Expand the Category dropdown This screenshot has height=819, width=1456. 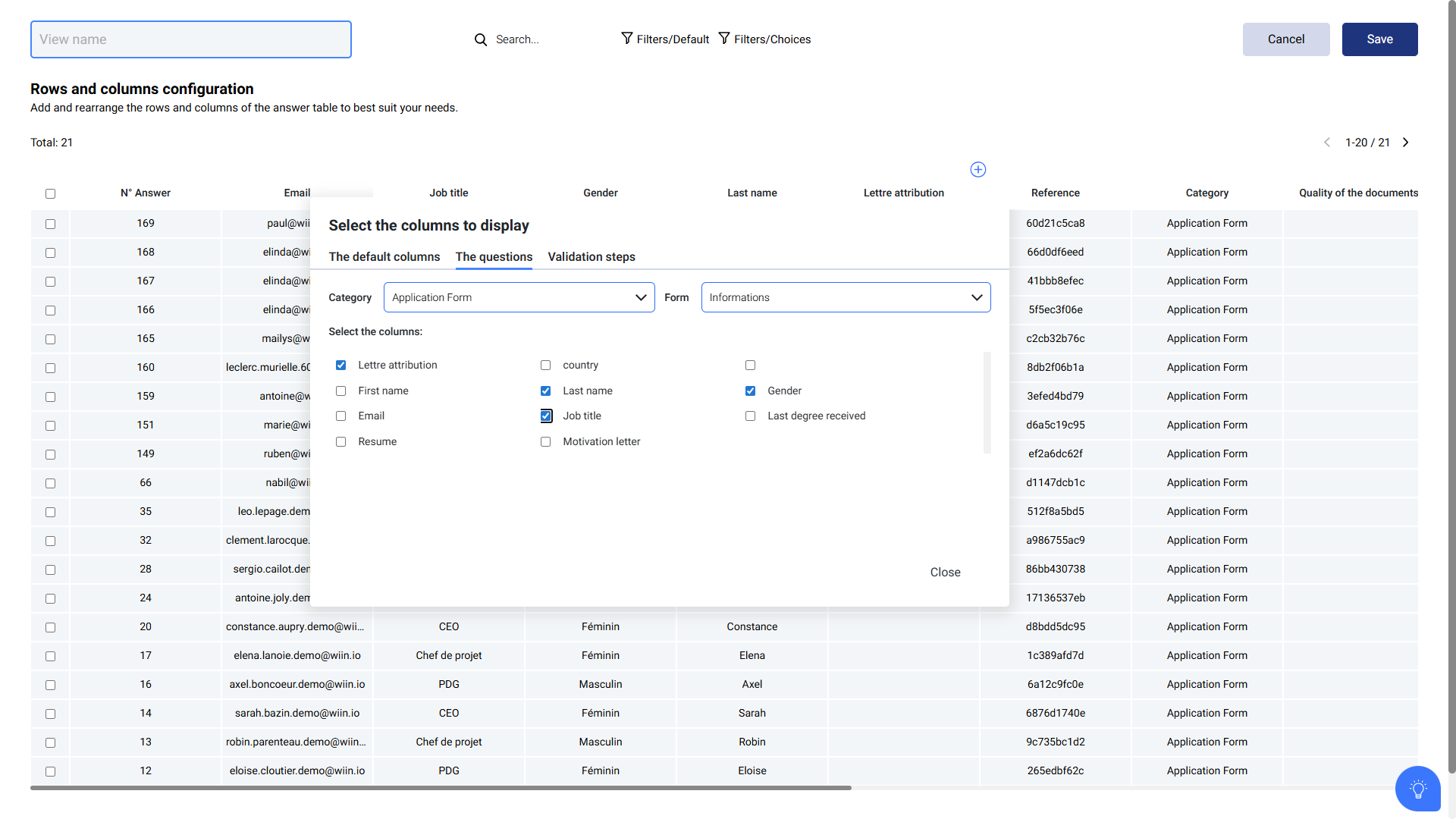(x=519, y=297)
